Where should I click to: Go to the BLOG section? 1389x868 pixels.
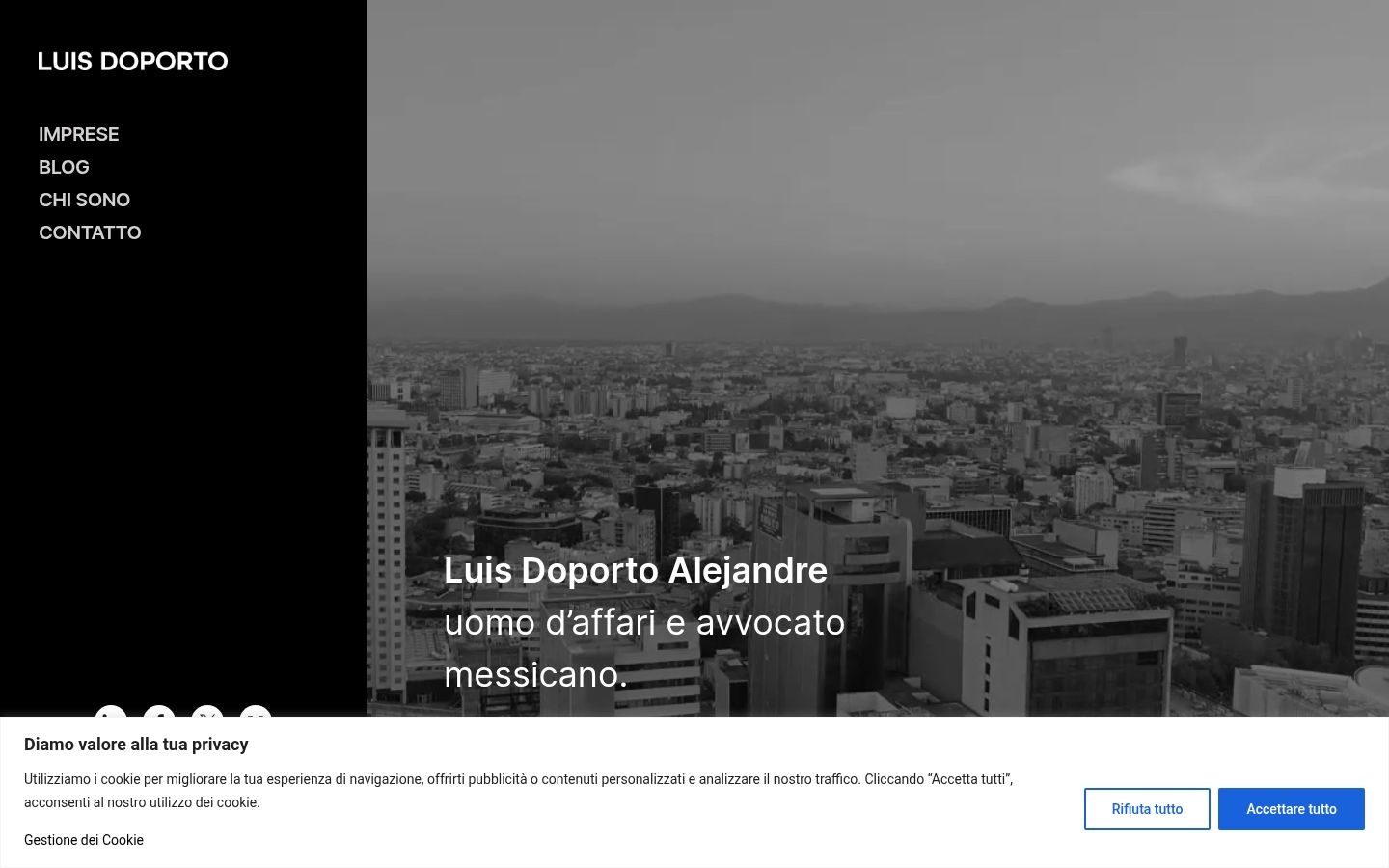[x=64, y=167]
